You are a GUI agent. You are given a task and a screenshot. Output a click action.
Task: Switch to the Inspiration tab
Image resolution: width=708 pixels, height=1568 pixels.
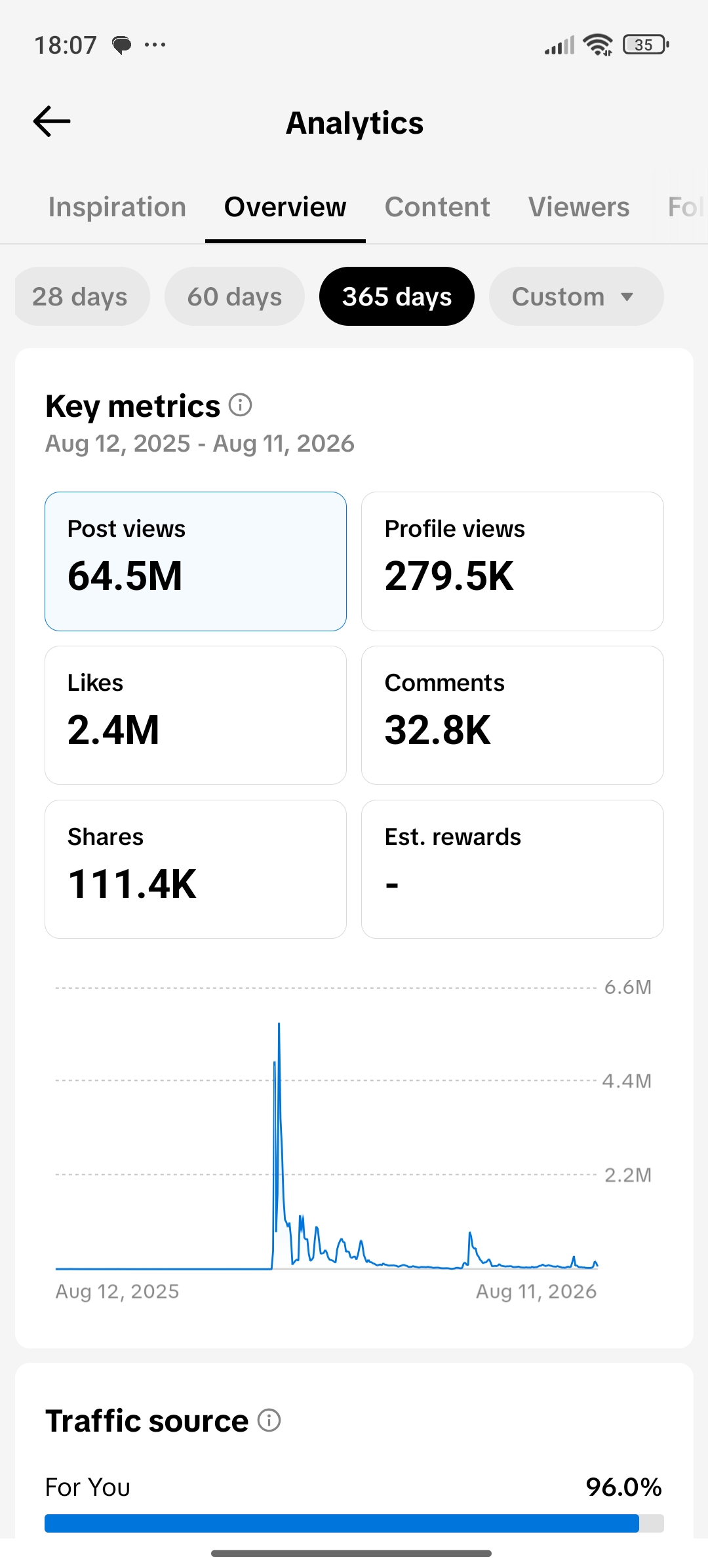pyautogui.click(x=117, y=207)
